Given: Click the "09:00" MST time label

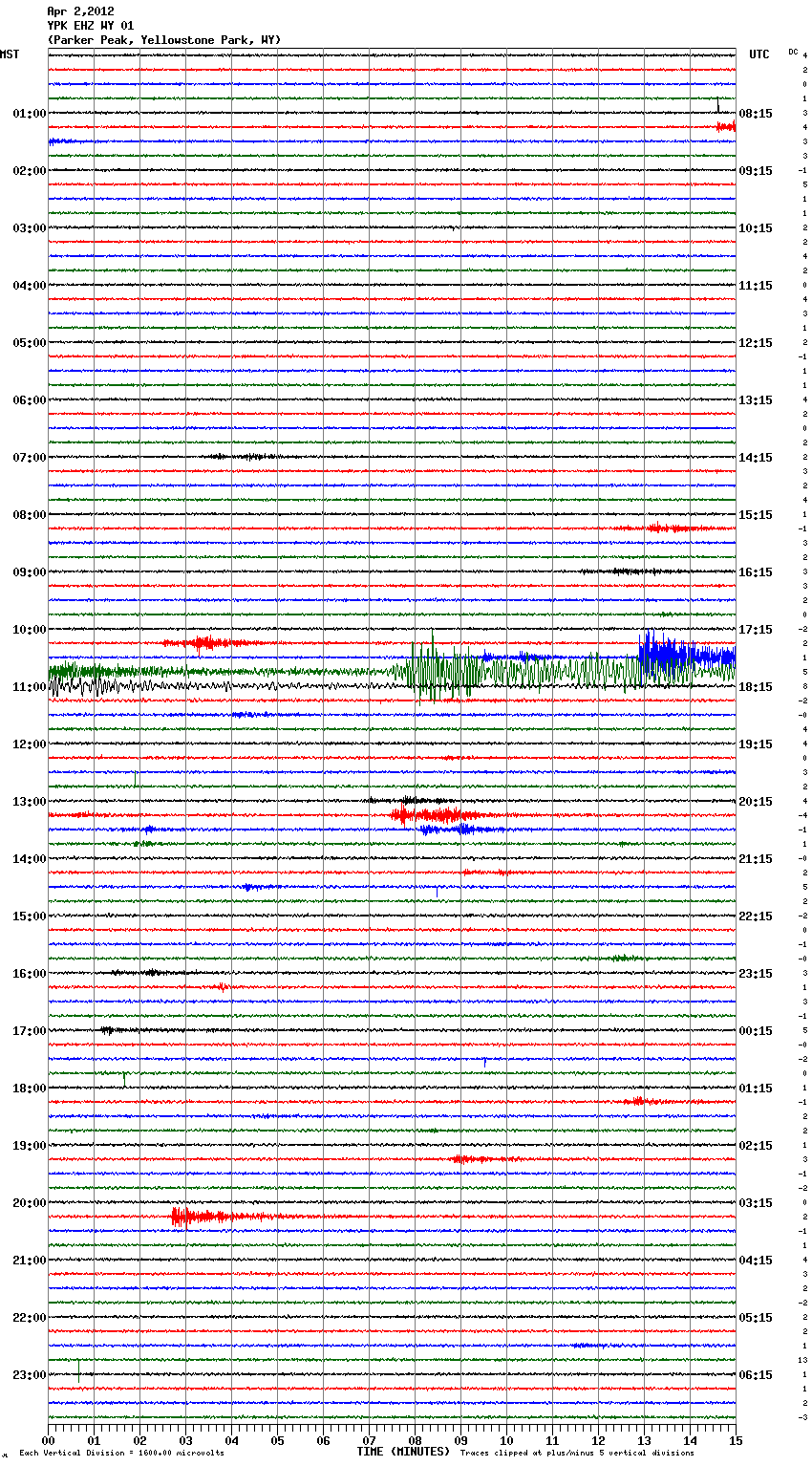Looking at the screenshot, I should (30, 572).
